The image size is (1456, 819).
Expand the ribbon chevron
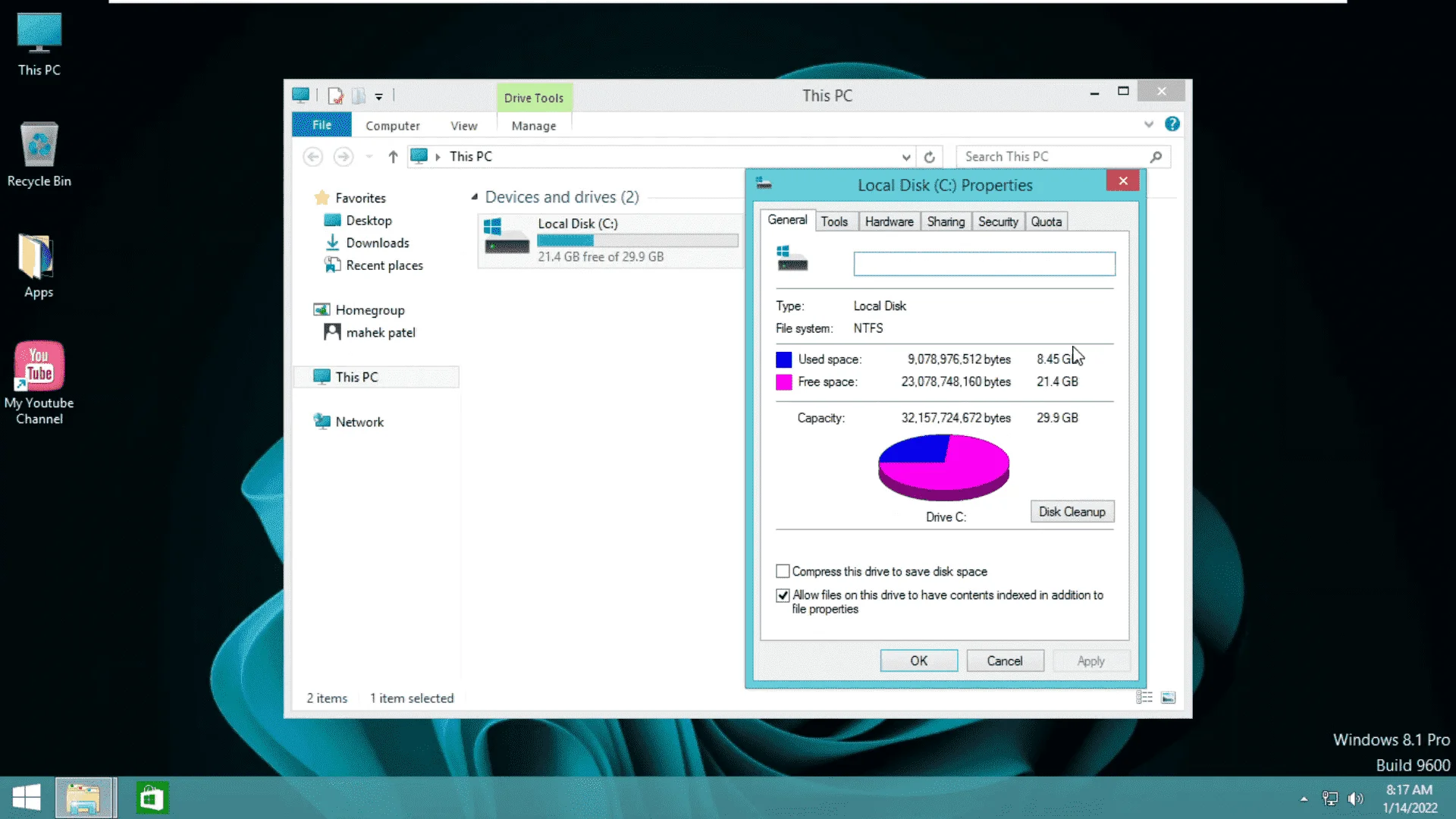(x=1149, y=124)
